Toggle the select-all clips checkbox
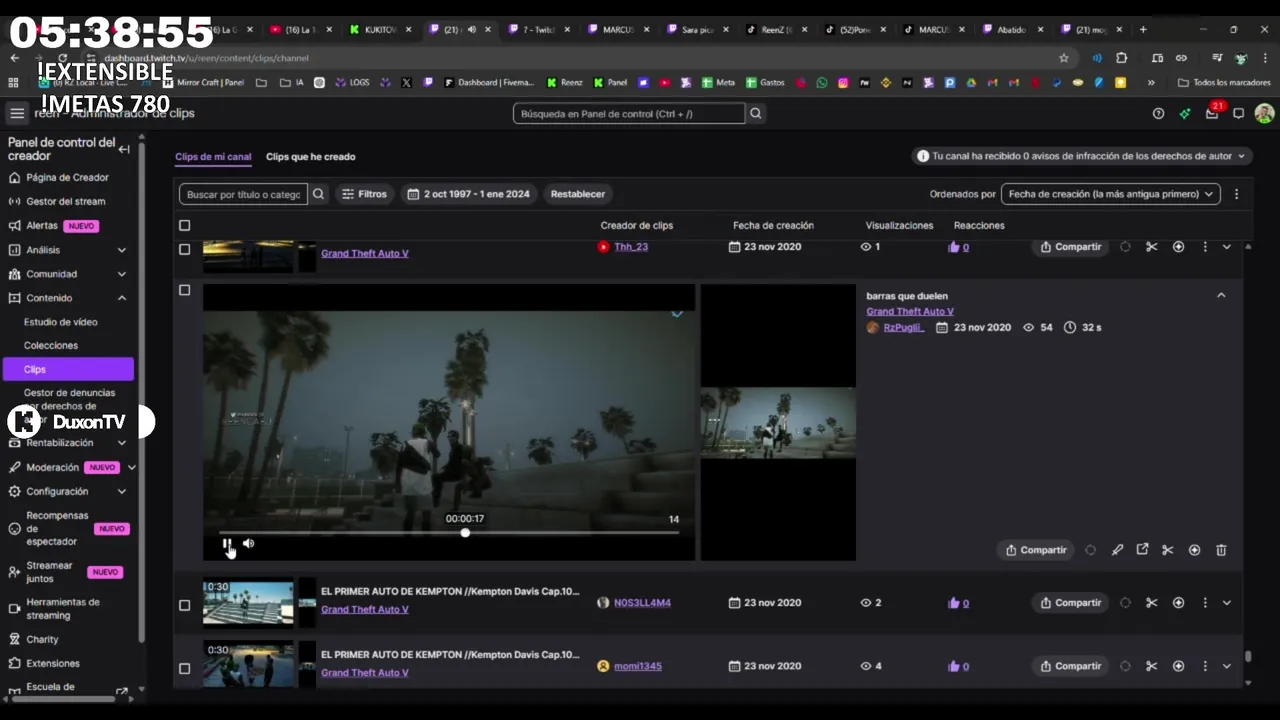 pyautogui.click(x=184, y=225)
